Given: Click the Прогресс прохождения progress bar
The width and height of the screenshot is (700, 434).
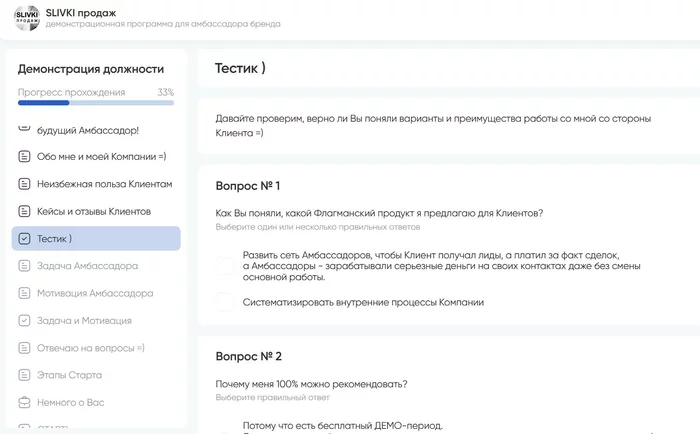Looking at the screenshot, I should click(96, 103).
